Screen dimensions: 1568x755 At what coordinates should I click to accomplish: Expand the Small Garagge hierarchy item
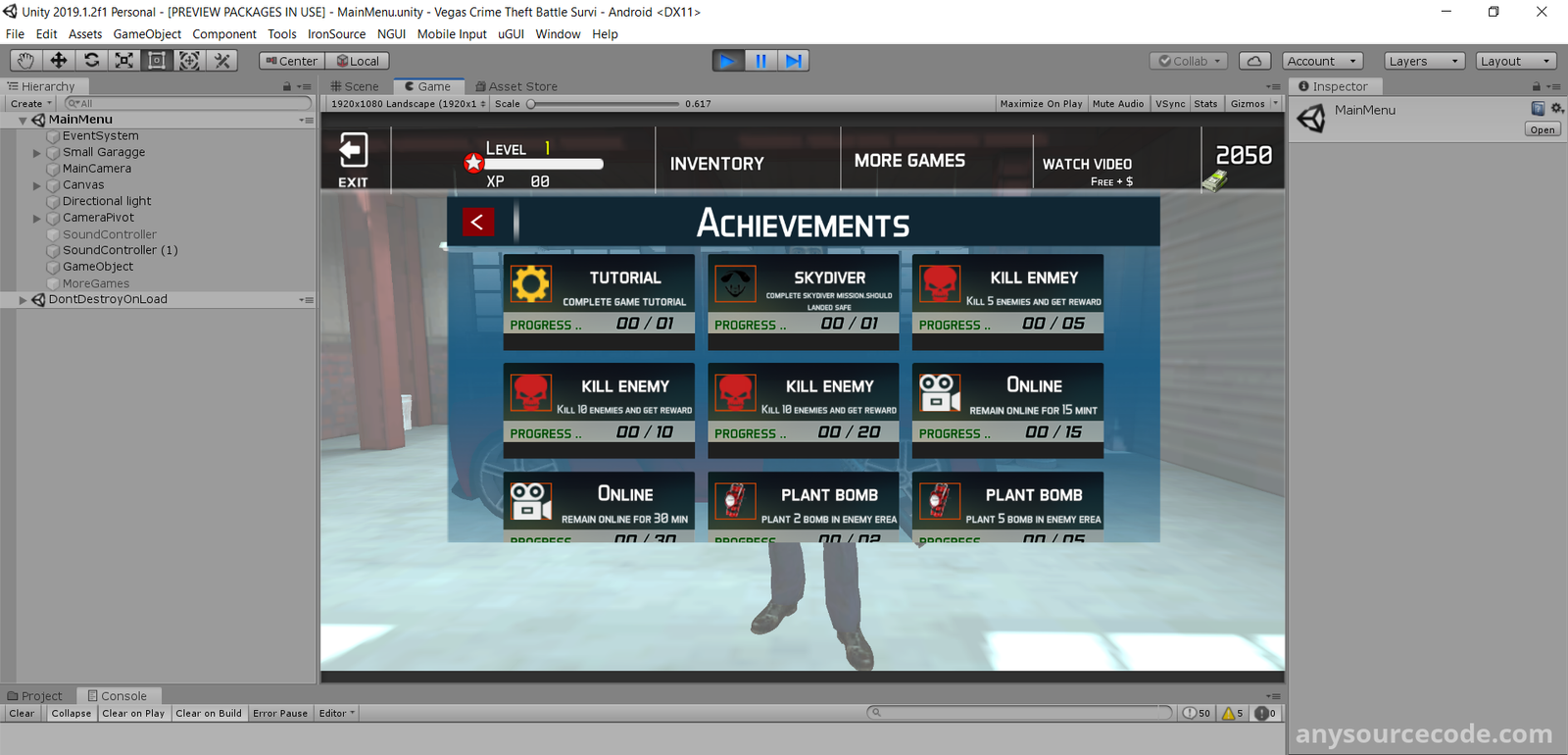[x=37, y=153]
